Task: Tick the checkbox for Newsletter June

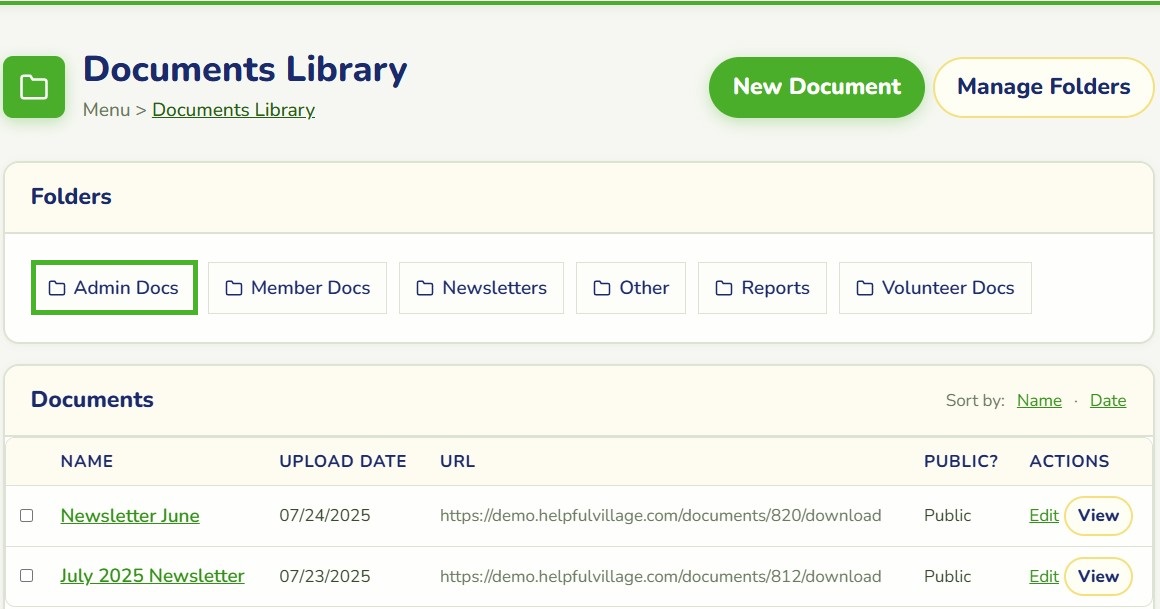Action: pos(27,515)
